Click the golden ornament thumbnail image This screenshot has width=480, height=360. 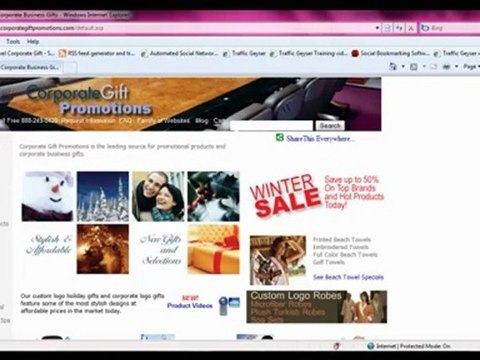[103, 249]
